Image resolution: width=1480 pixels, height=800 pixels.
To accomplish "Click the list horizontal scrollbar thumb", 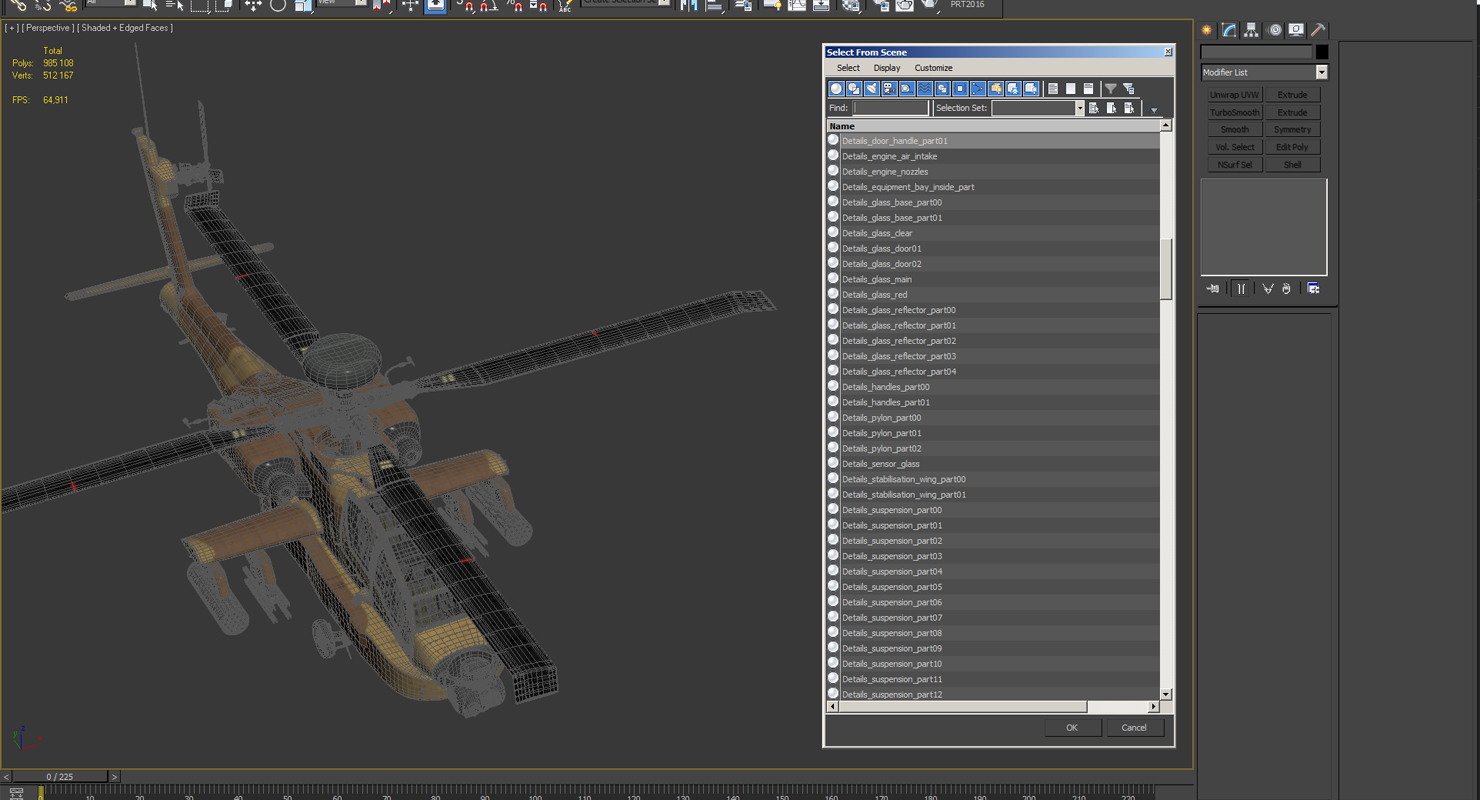I will 963,707.
